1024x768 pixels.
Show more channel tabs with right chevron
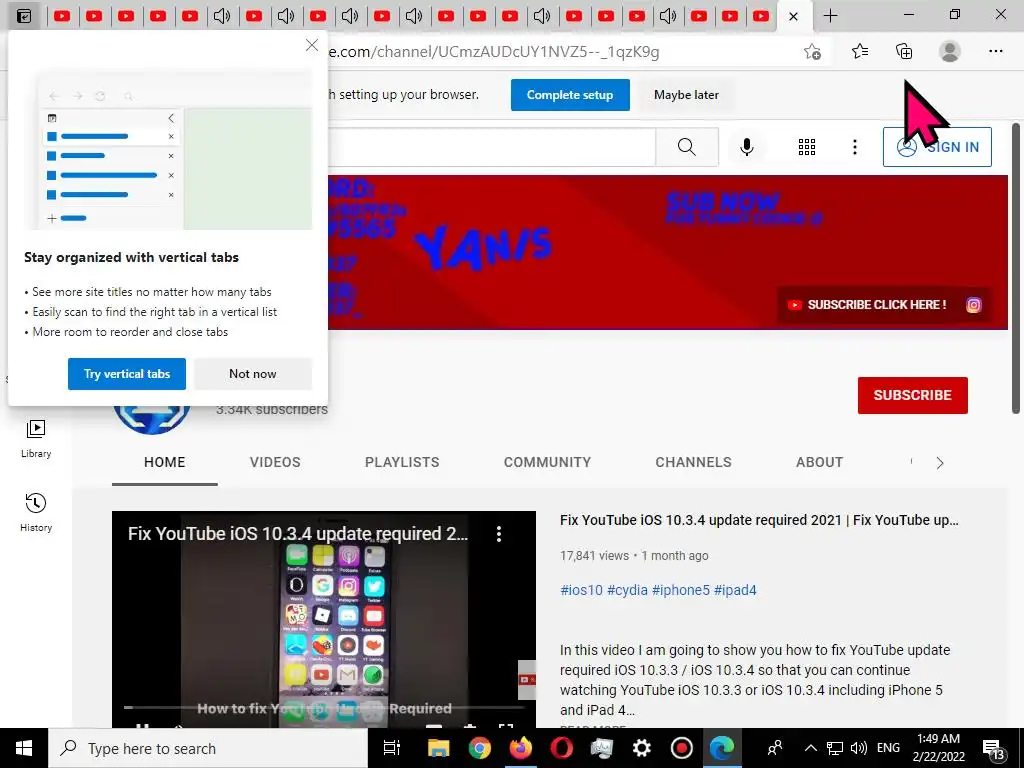pos(940,463)
